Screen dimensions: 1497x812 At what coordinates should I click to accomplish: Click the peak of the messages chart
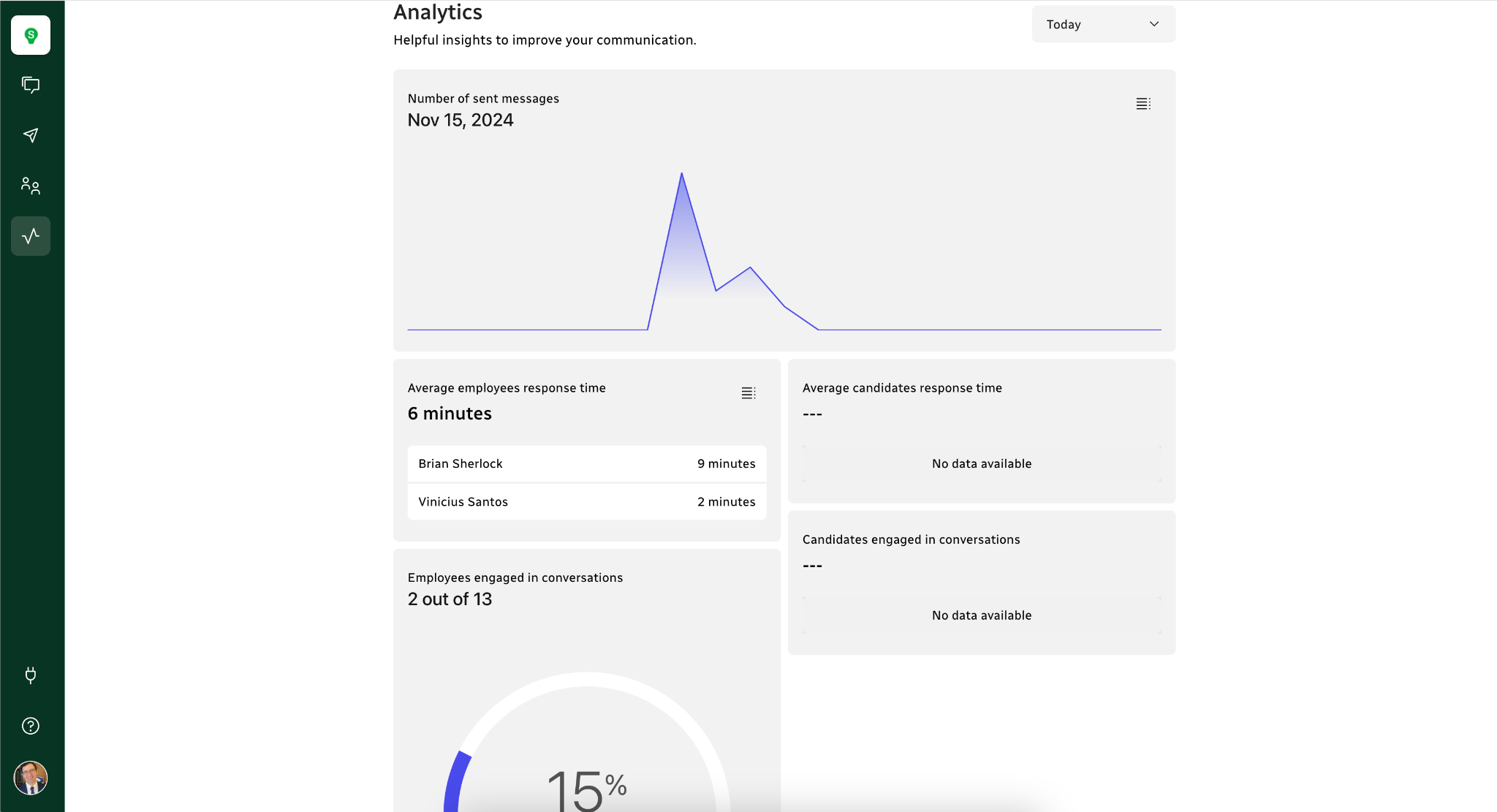[681, 174]
